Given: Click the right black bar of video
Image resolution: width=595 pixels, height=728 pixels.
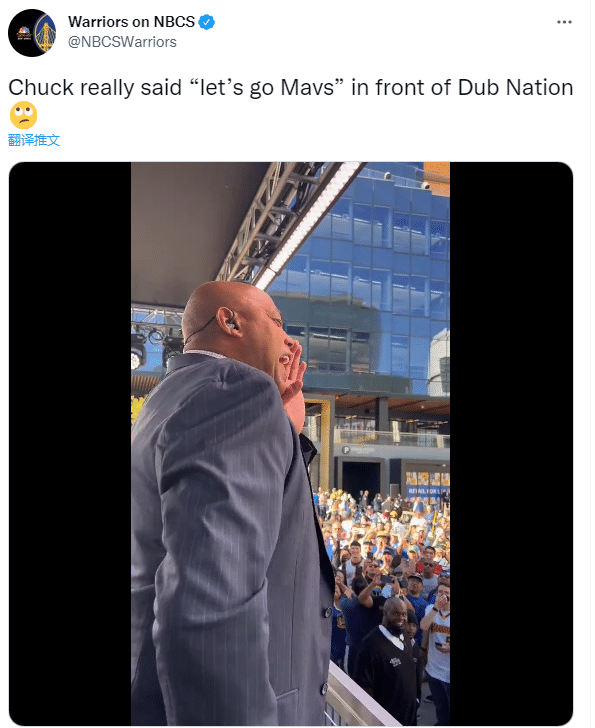Looking at the screenshot, I should tap(511, 443).
